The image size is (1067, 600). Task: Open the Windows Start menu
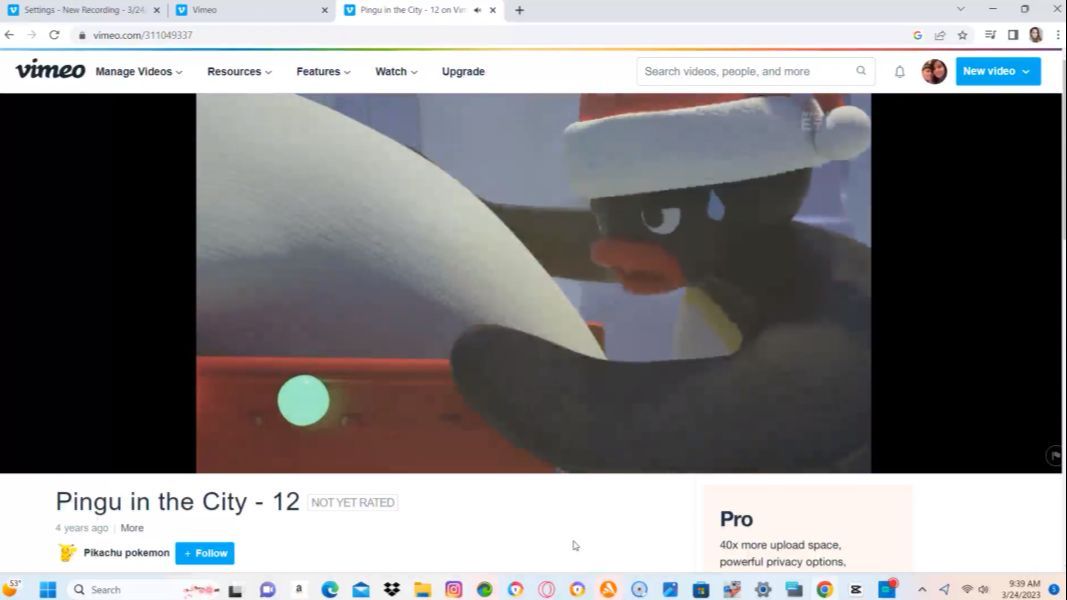48,589
